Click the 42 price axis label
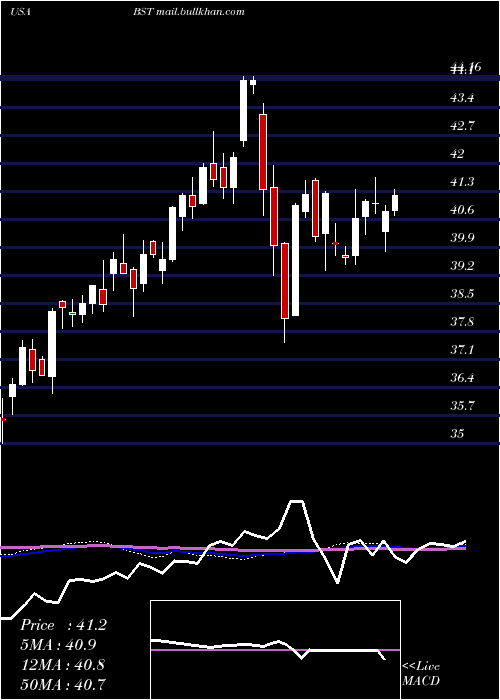Image resolution: width=500 pixels, height=700 pixels. tap(458, 154)
